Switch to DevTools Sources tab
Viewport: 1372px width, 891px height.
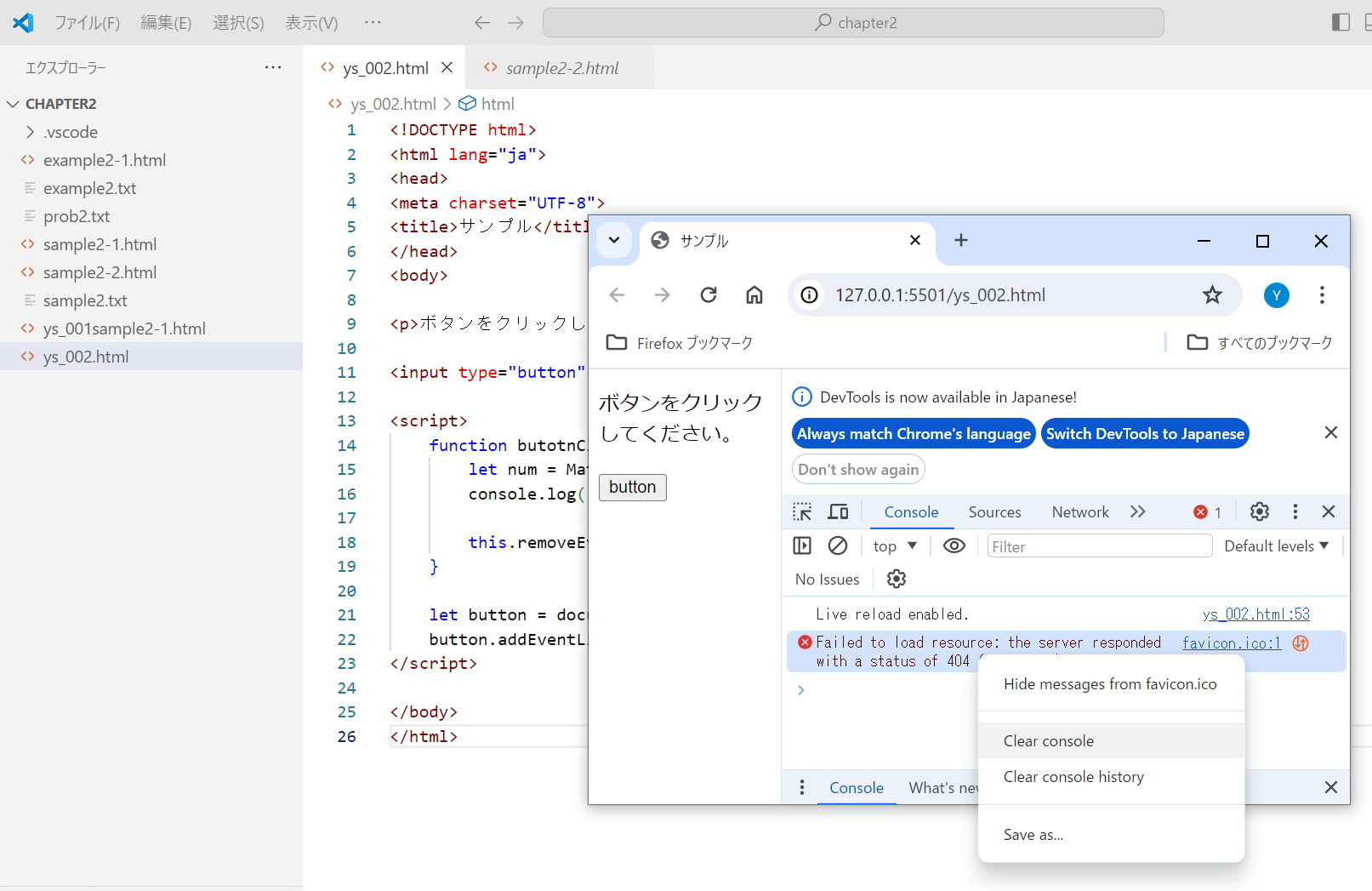994,512
